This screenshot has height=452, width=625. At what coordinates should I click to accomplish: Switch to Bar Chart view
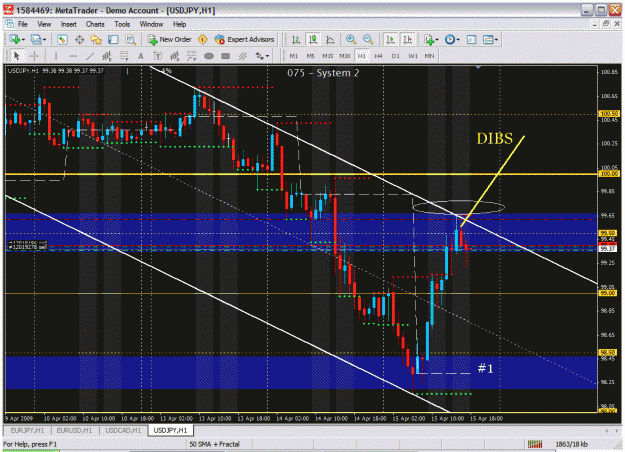pos(296,39)
